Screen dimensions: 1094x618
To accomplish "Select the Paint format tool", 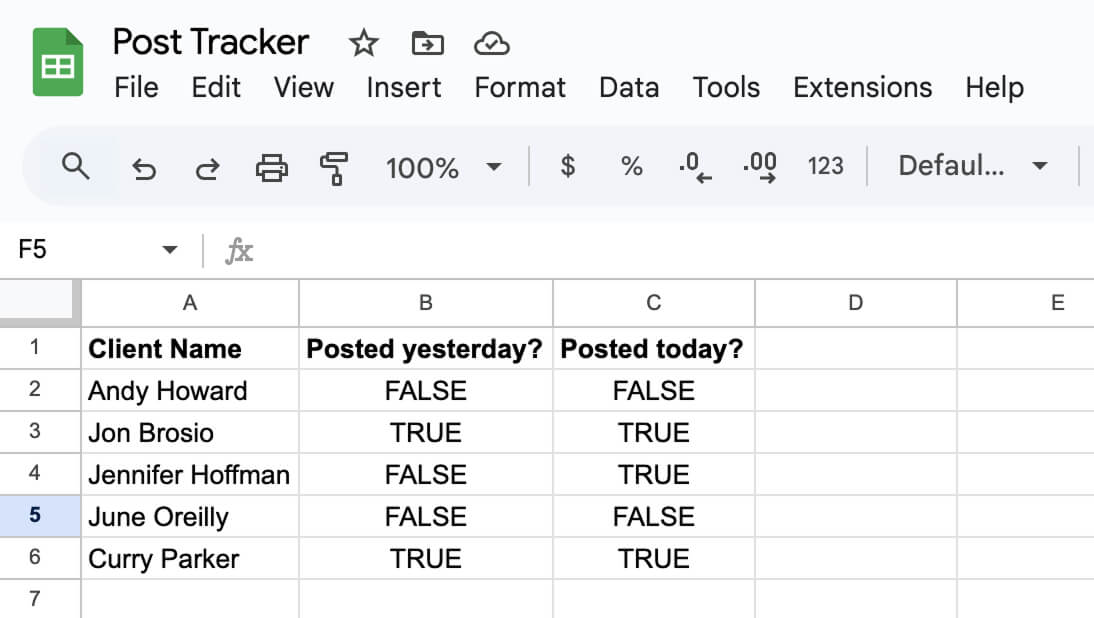I will (x=333, y=167).
